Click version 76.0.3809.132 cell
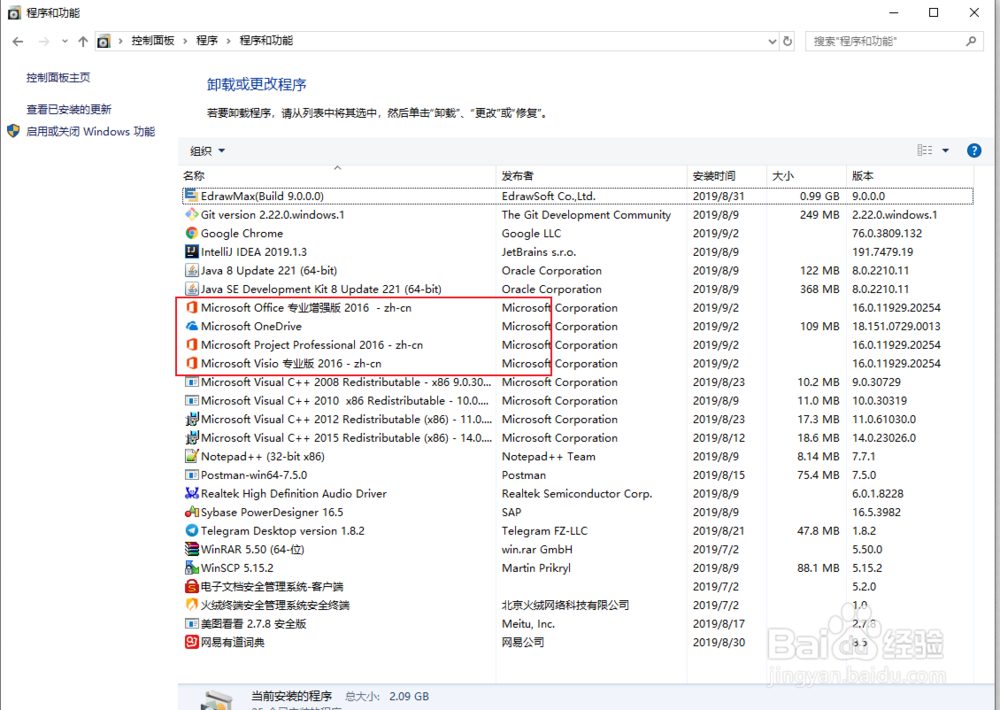Viewport: 1000px width, 710px height. coord(887,233)
